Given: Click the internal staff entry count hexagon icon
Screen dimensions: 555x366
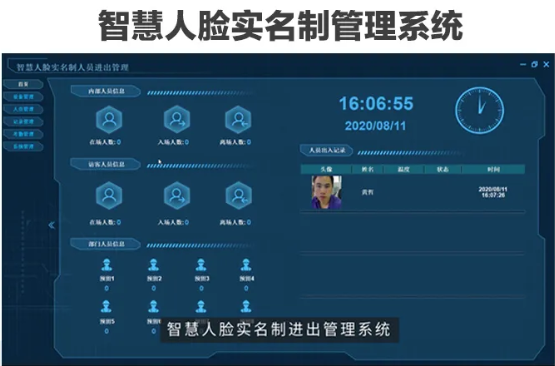Looking at the screenshot, I should tap(177, 119).
